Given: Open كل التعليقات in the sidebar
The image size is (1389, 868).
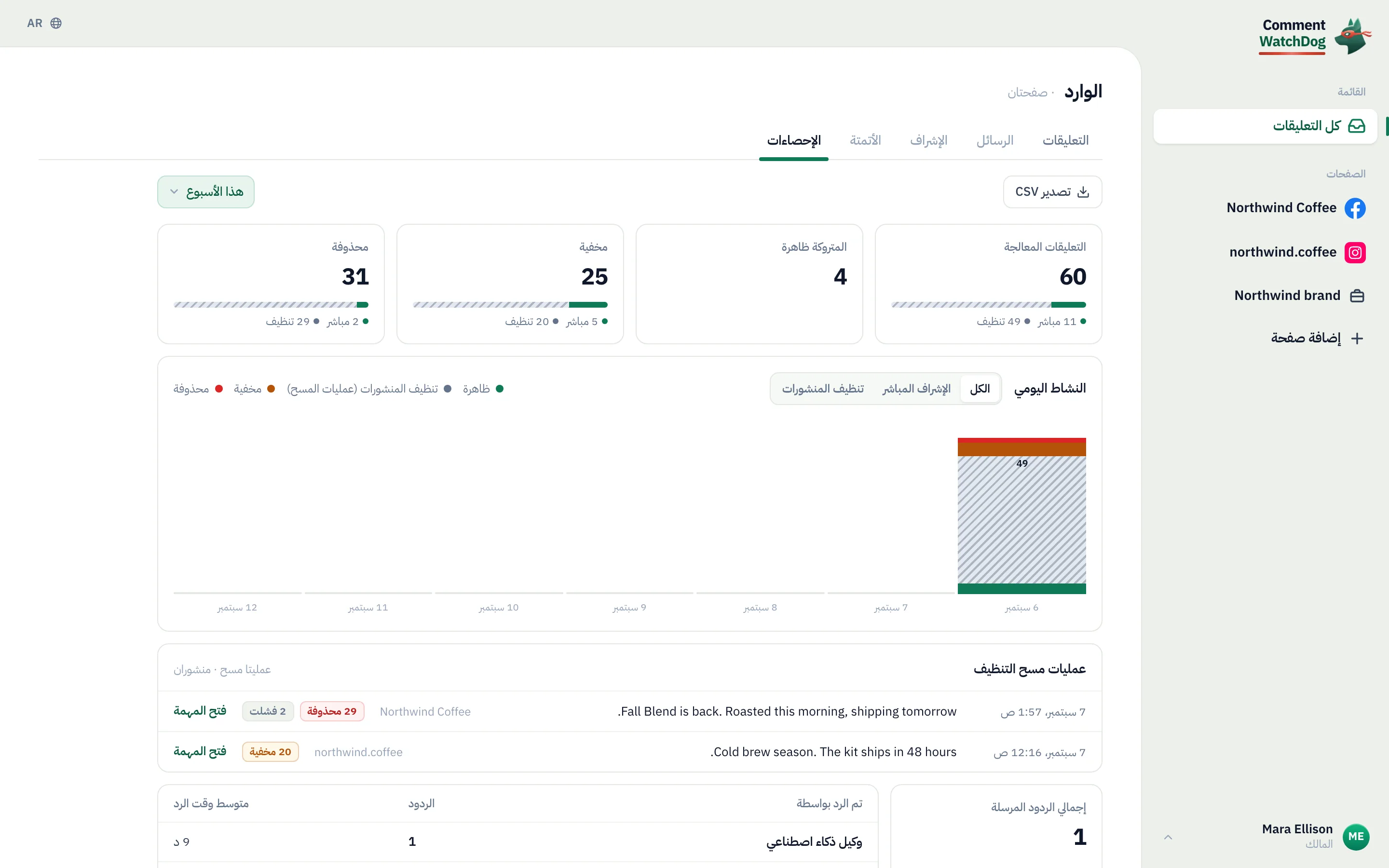Looking at the screenshot, I should click(1265, 126).
